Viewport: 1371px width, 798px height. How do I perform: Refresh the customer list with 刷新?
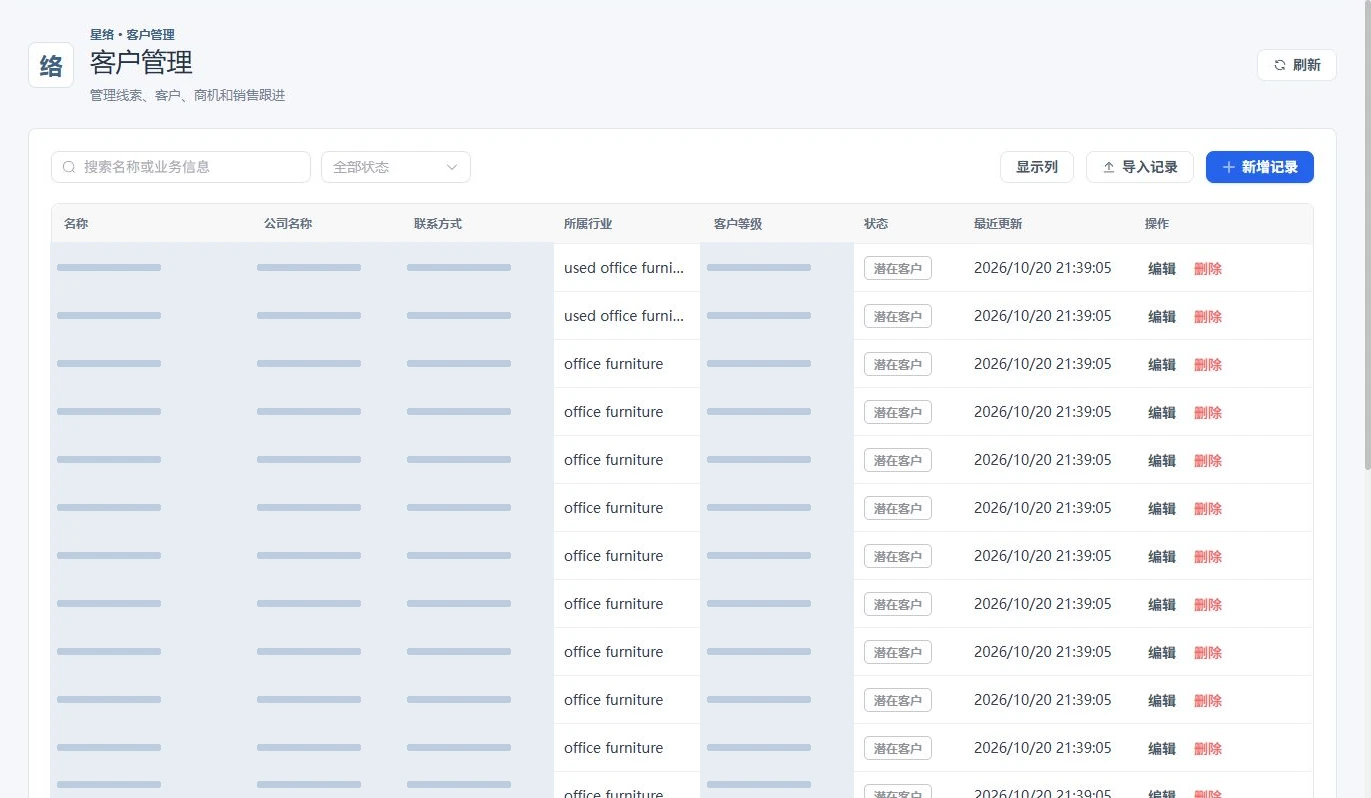(x=1297, y=65)
